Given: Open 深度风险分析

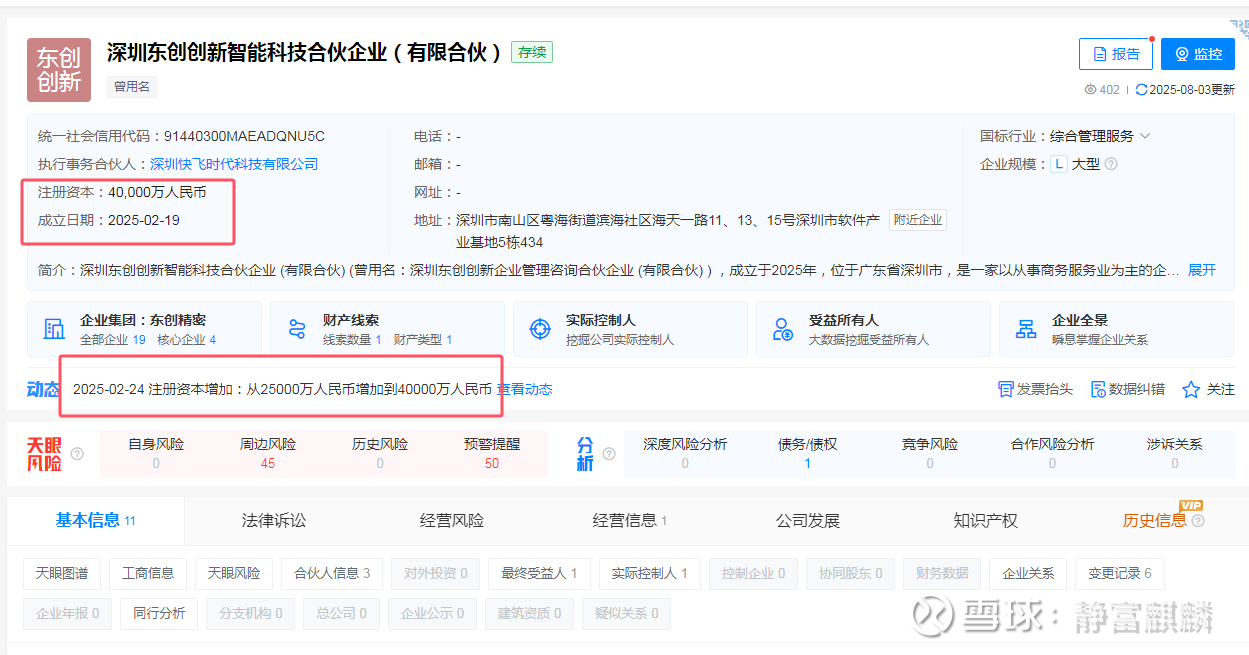Looking at the screenshot, I should click(x=685, y=453).
